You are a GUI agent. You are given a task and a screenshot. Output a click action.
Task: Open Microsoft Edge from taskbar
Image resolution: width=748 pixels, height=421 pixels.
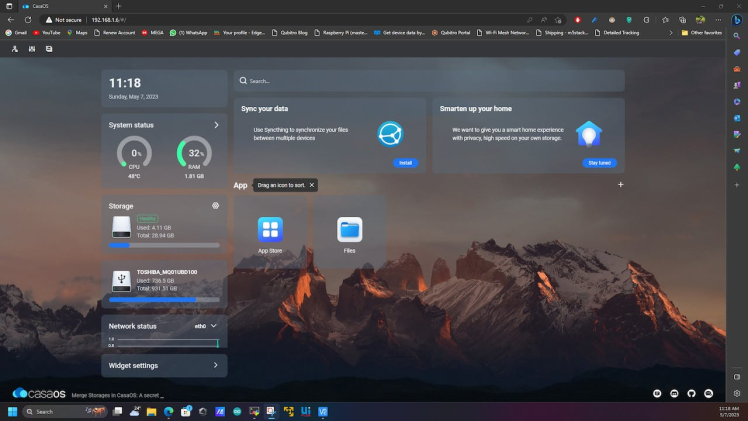[x=168, y=411]
